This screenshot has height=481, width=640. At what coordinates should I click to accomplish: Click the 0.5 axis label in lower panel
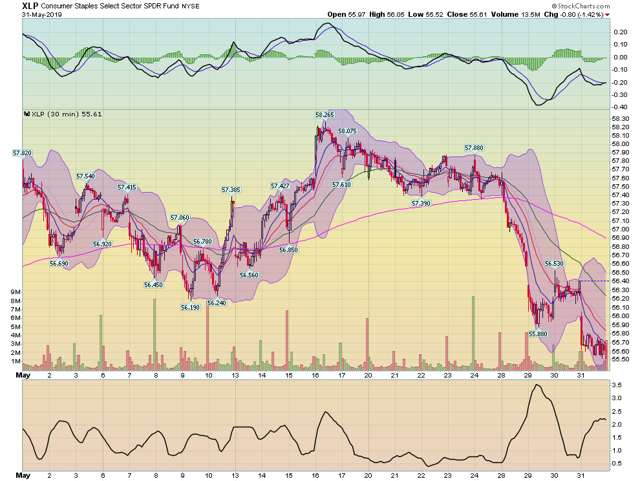(617, 463)
